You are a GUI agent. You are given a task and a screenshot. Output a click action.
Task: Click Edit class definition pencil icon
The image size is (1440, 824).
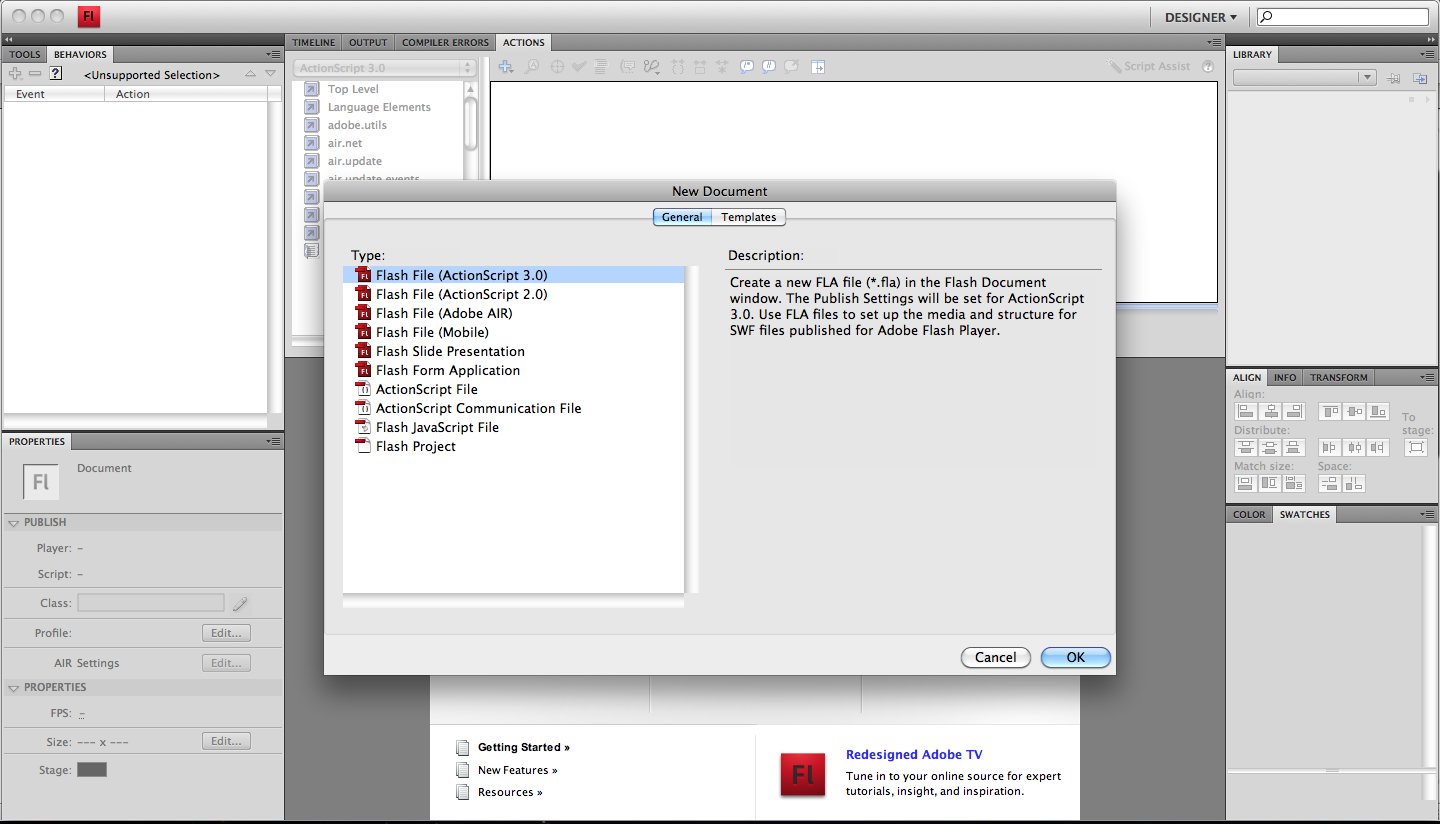[240, 603]
